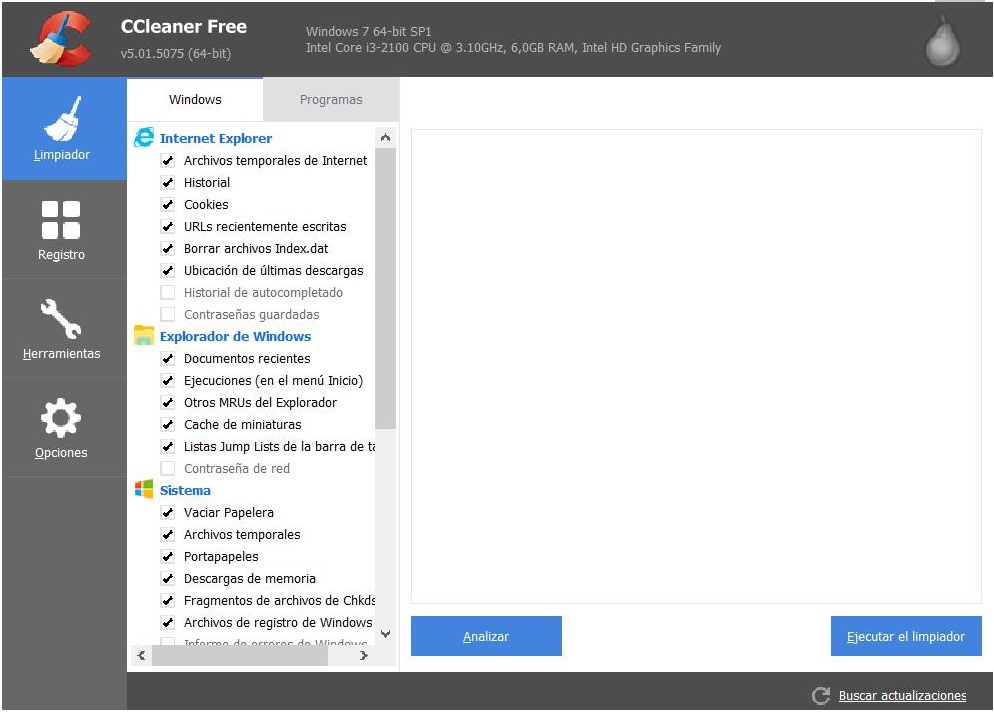
Task: Uncheck Portapapeles checkbox
Action: 167,556
